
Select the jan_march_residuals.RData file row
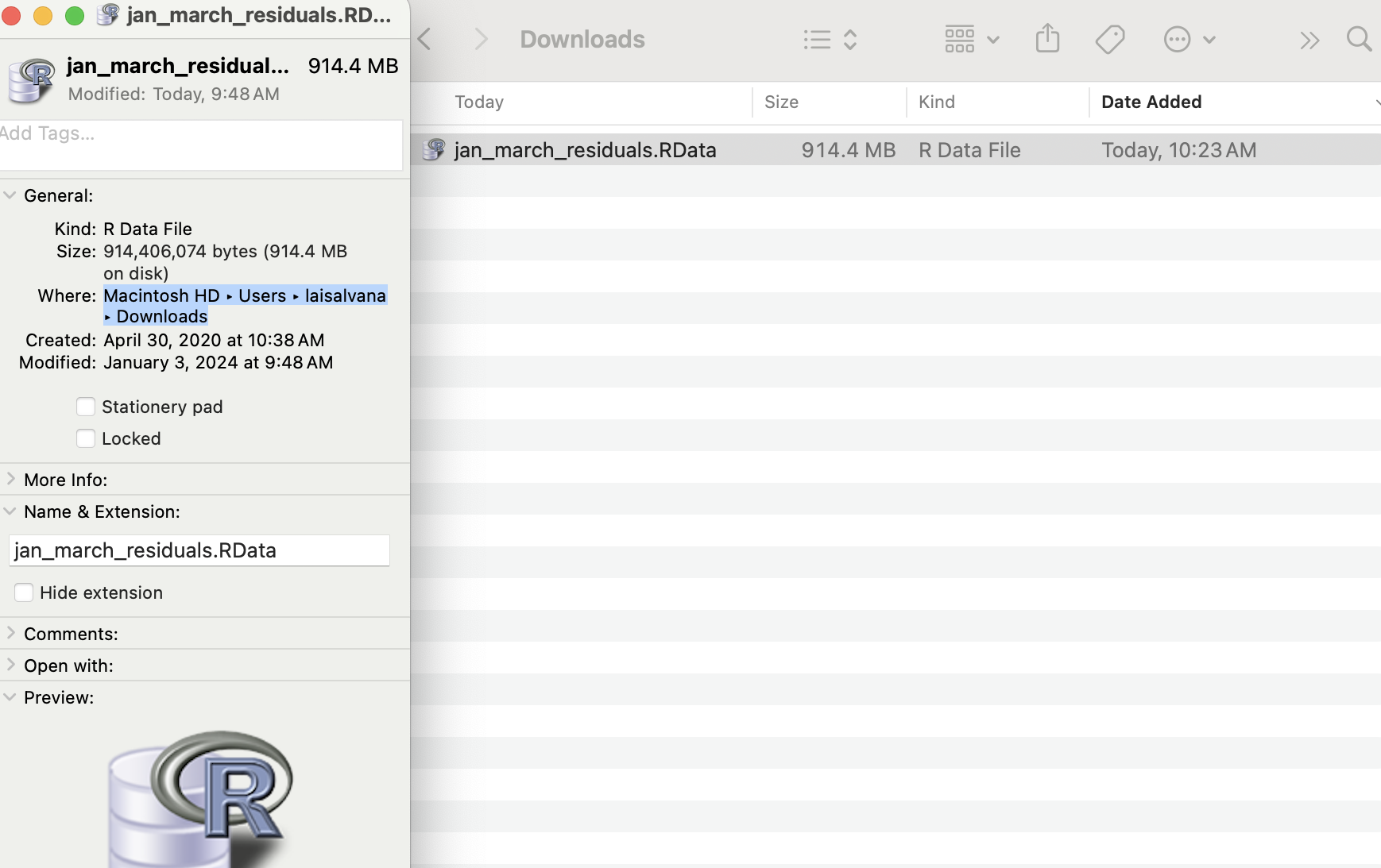896,149
